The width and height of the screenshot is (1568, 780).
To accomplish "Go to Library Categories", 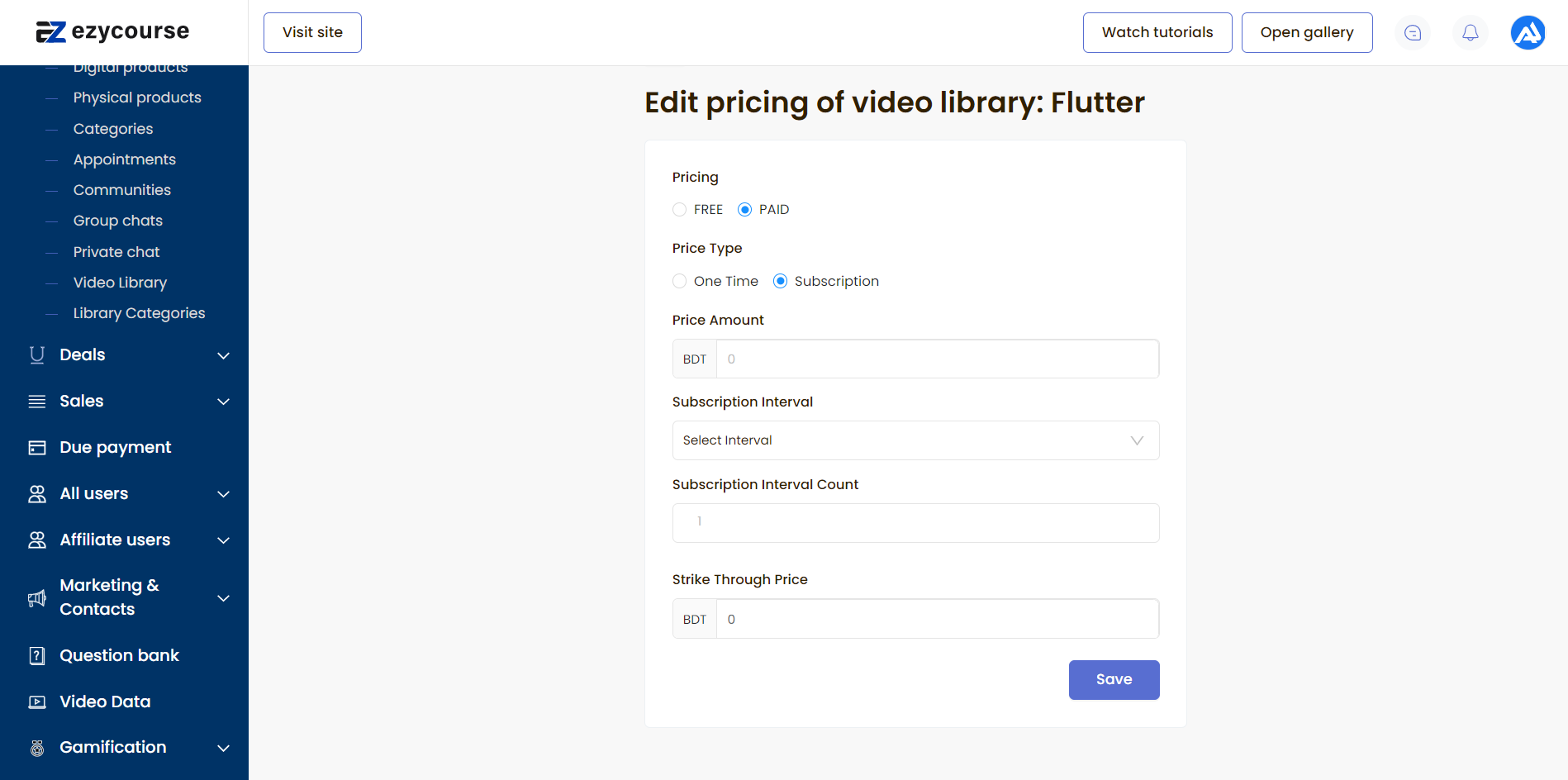I will point(139,313).
